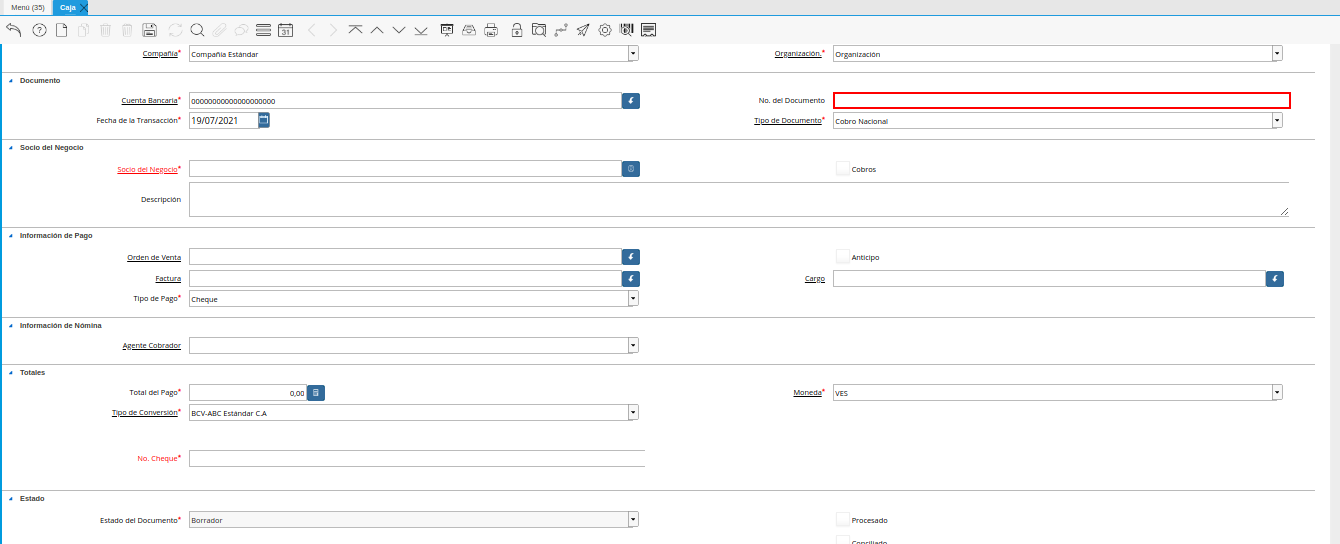Image resolution: width=1340 pixels, height=544 pixels.
Task: Click the Active Workflows icon
Action: click(561, 30)
